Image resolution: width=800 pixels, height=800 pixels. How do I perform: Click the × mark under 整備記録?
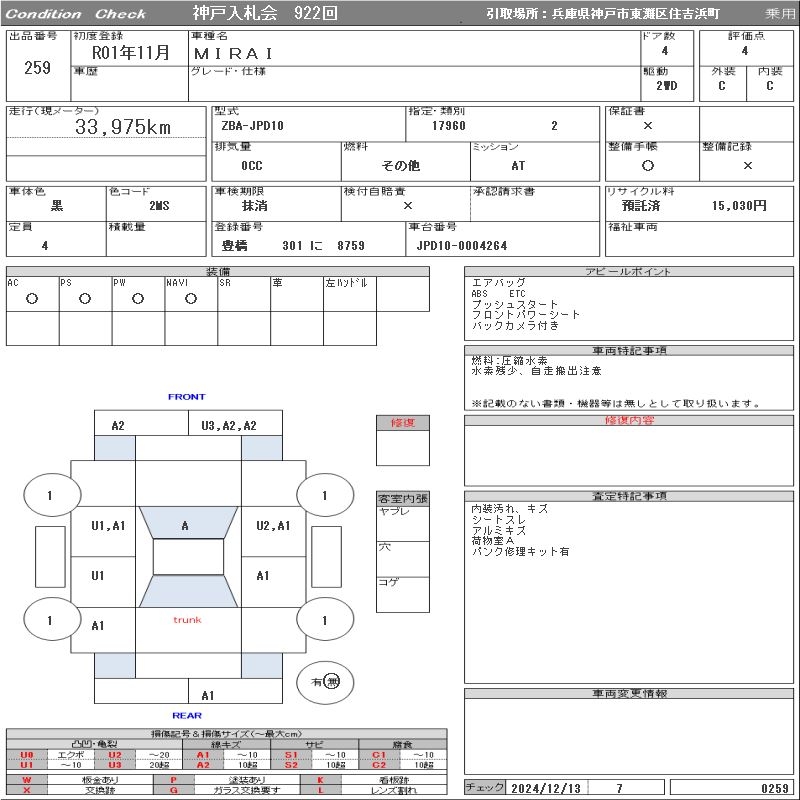pos(747,165)
